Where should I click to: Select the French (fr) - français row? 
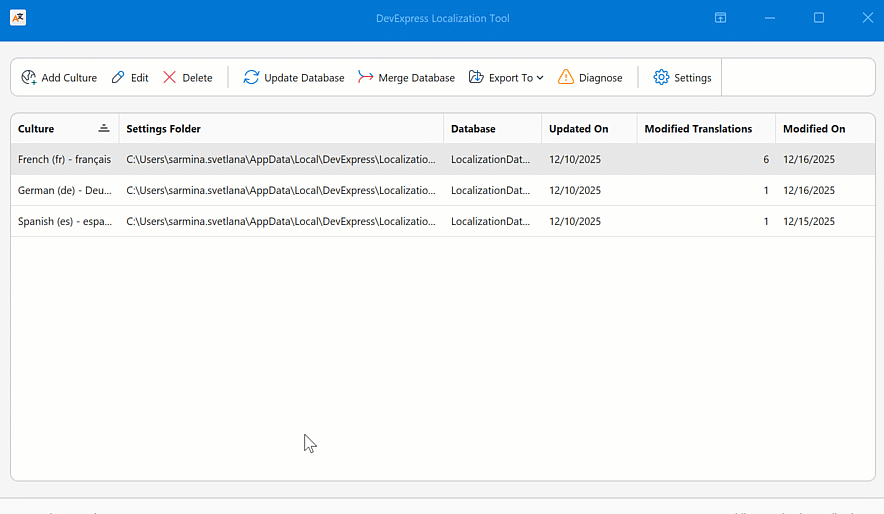[443, 159]
